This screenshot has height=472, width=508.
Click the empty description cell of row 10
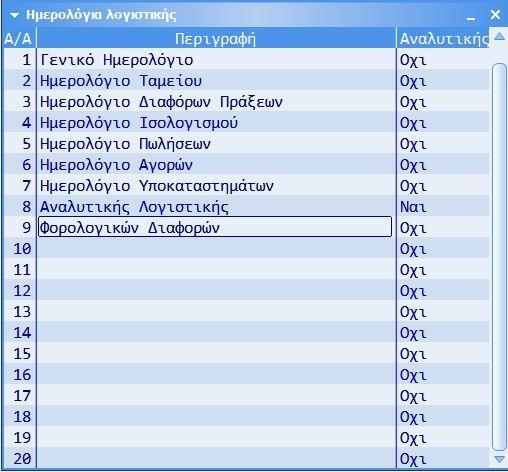click(216, 249)
